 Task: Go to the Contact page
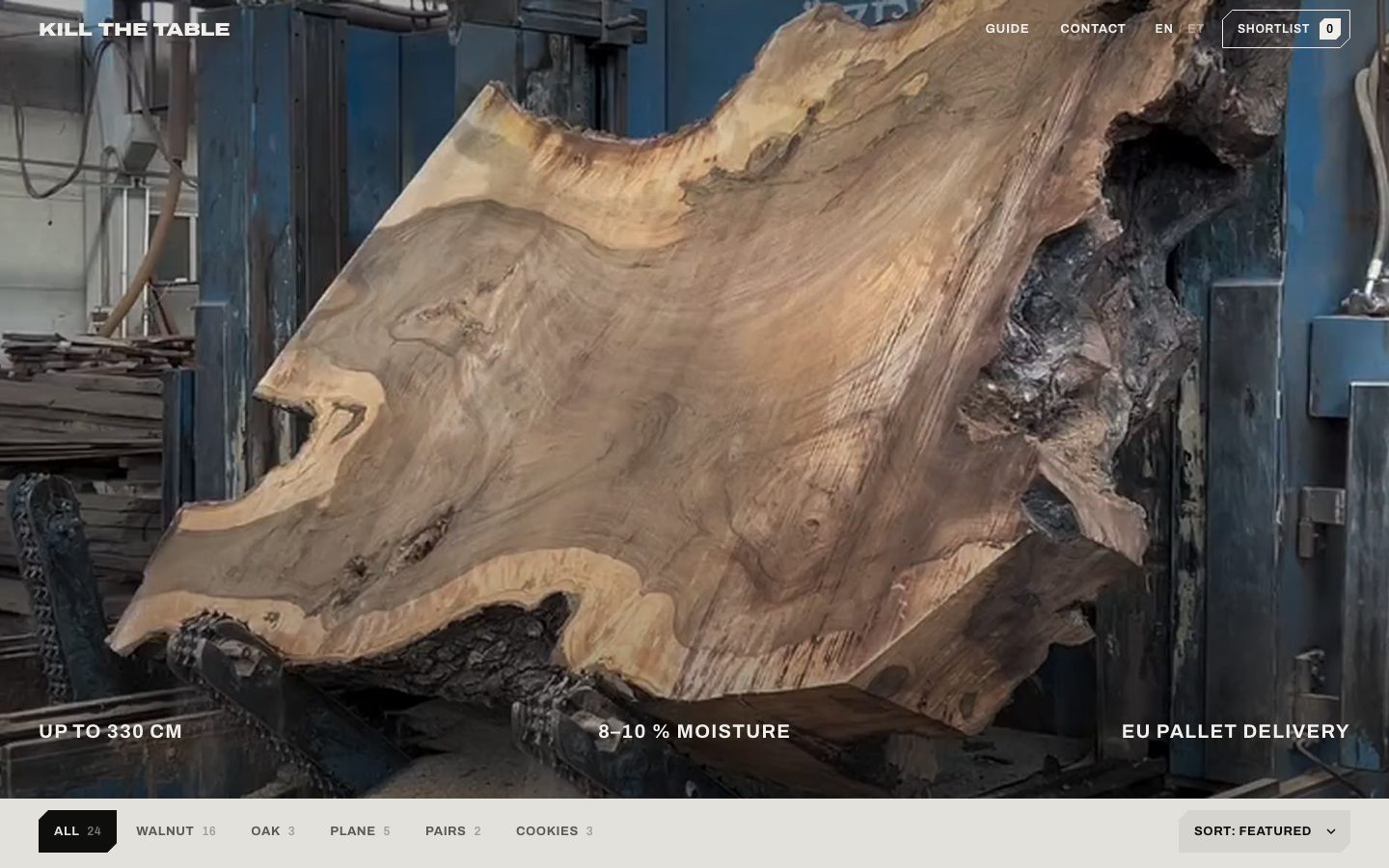[x=1093, y=29]
